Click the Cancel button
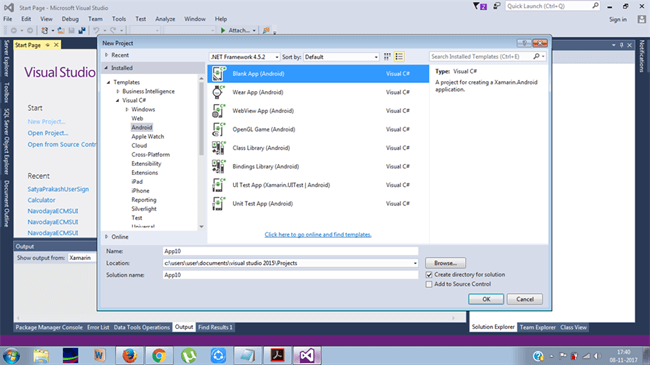This screenshot has width=650, height=365. [x=525, y=299]
